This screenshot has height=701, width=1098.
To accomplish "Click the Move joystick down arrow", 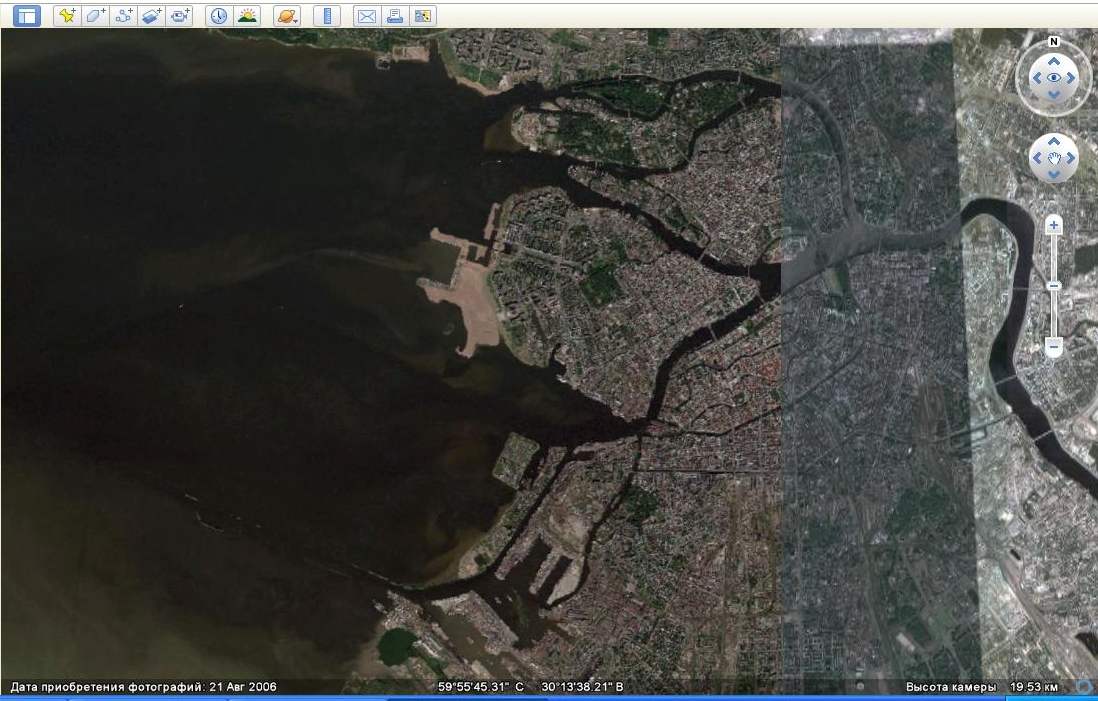I will pos(1054,174).
